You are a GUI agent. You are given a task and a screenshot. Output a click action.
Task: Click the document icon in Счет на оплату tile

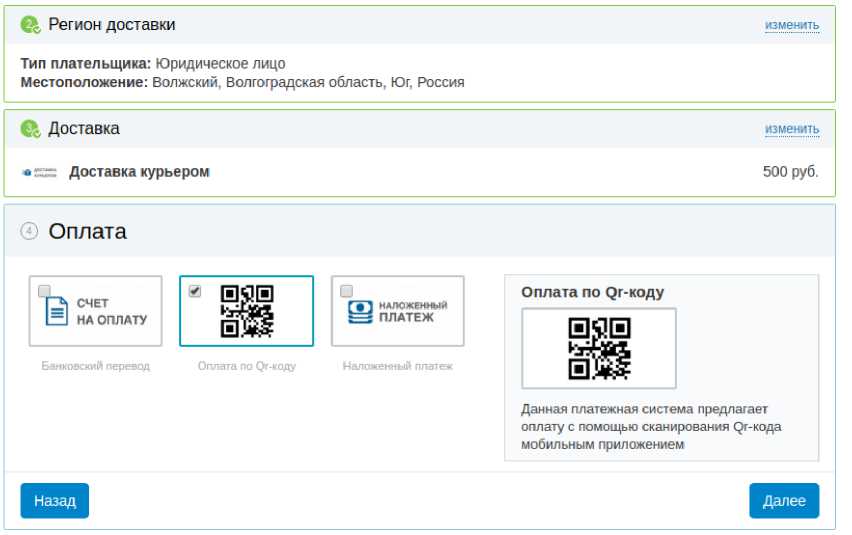(x=57, y=310)
